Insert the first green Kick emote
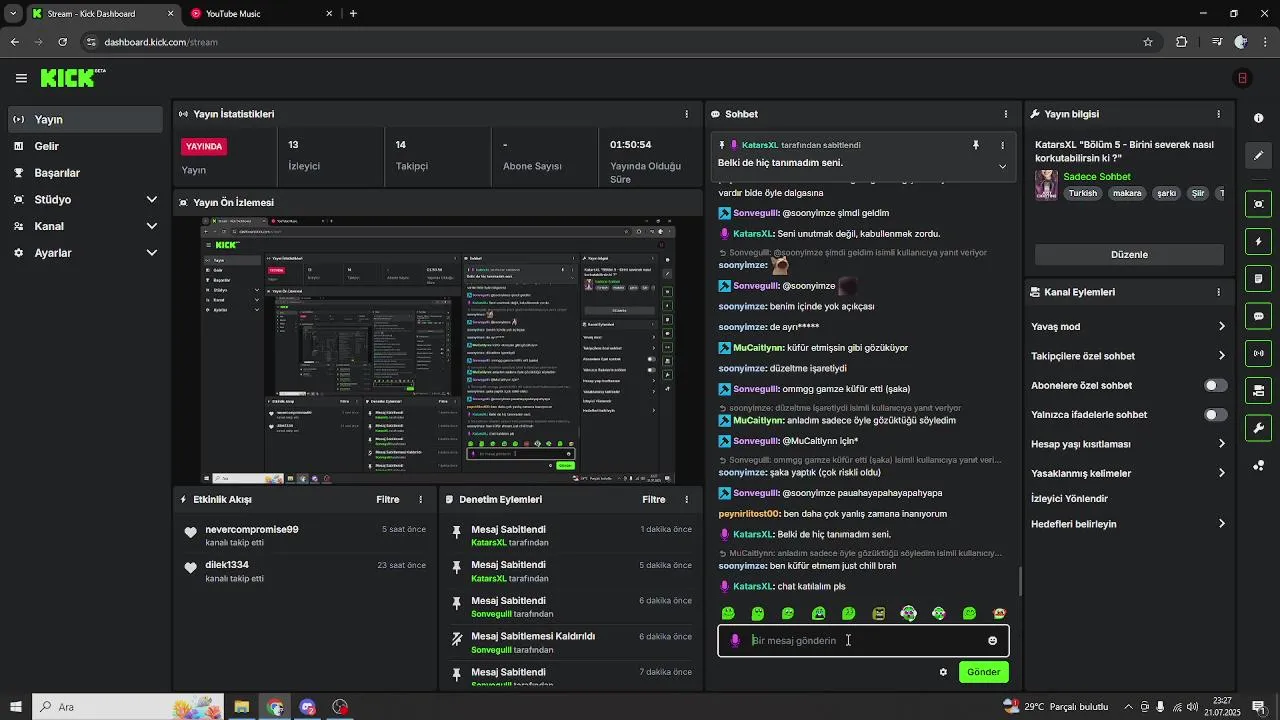This screenshot has height=720, width=1280. (x=728, y=613)
